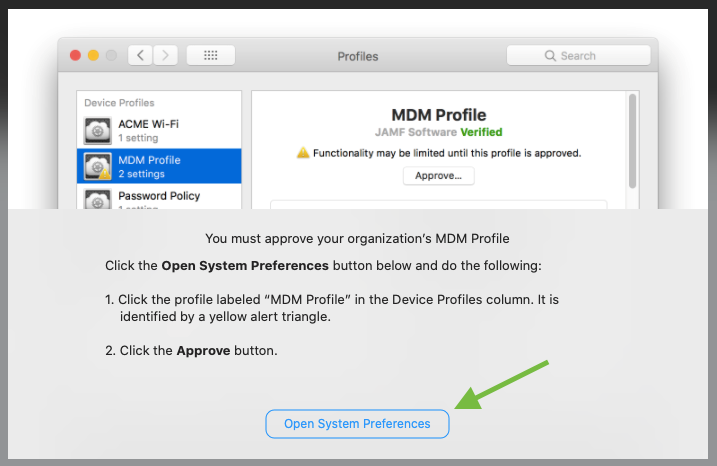
Task: Click the profile detail scrollbar
Action: pyautogui.click(x=632, y=141)
